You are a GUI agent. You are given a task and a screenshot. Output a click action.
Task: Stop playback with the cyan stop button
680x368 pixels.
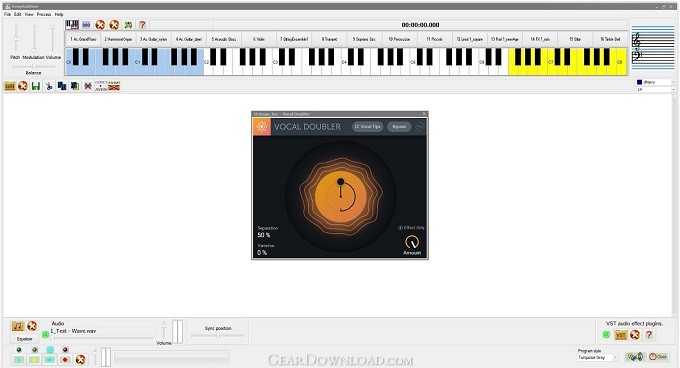tap(50, 360)
